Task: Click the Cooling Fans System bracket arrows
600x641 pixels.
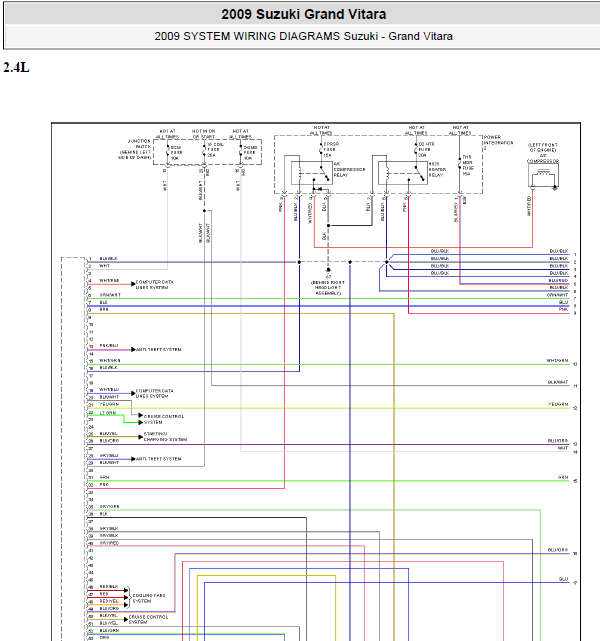Action: (127, 597)
